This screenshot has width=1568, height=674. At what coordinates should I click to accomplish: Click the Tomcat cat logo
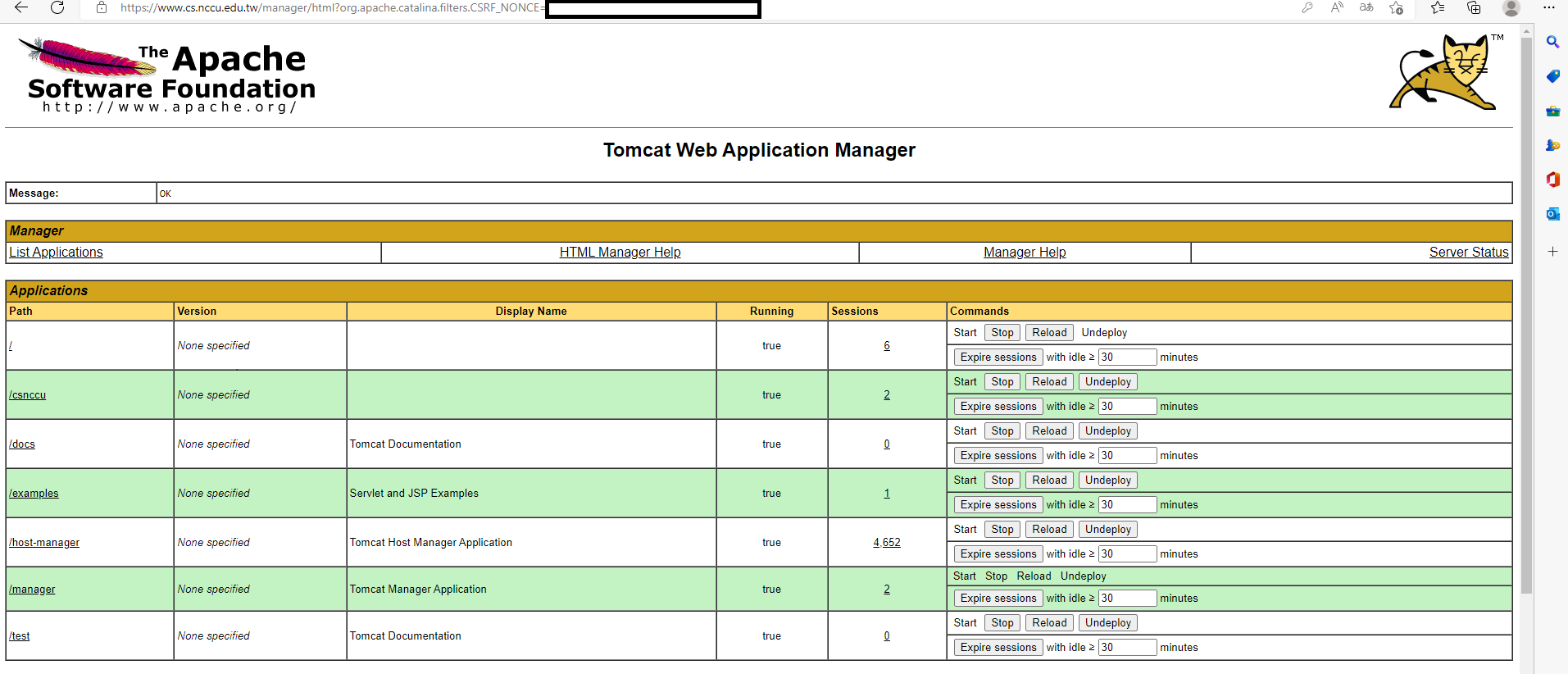pos(1447,72)
